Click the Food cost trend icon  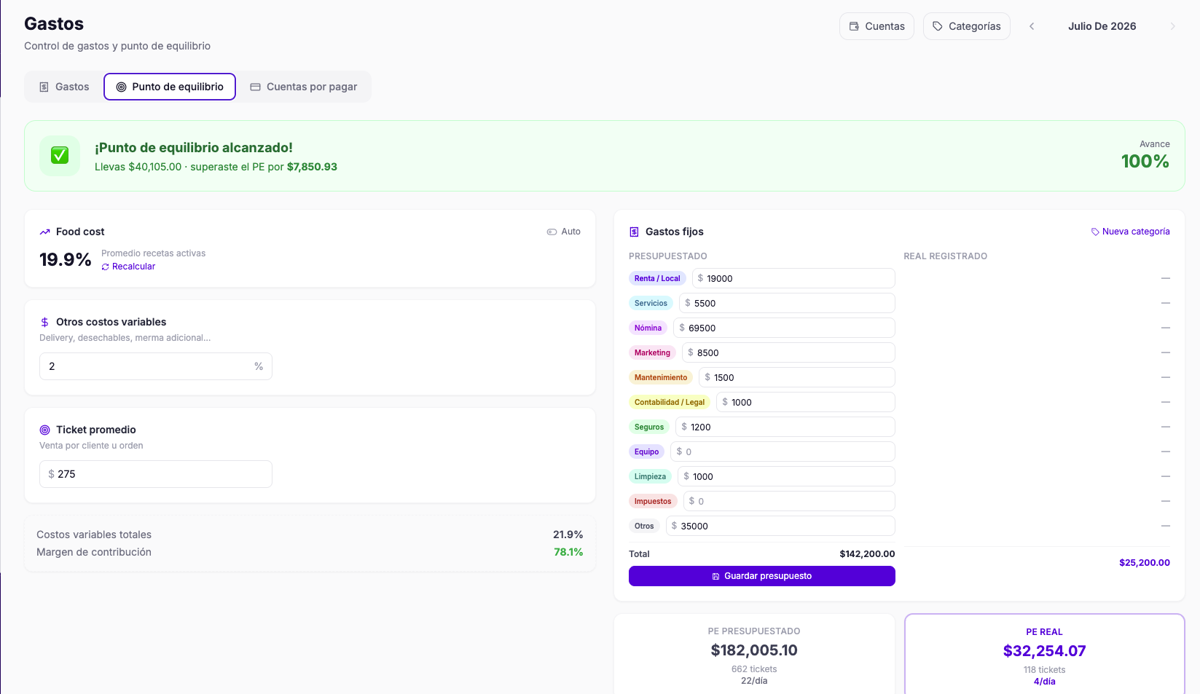tap(45, 232)
